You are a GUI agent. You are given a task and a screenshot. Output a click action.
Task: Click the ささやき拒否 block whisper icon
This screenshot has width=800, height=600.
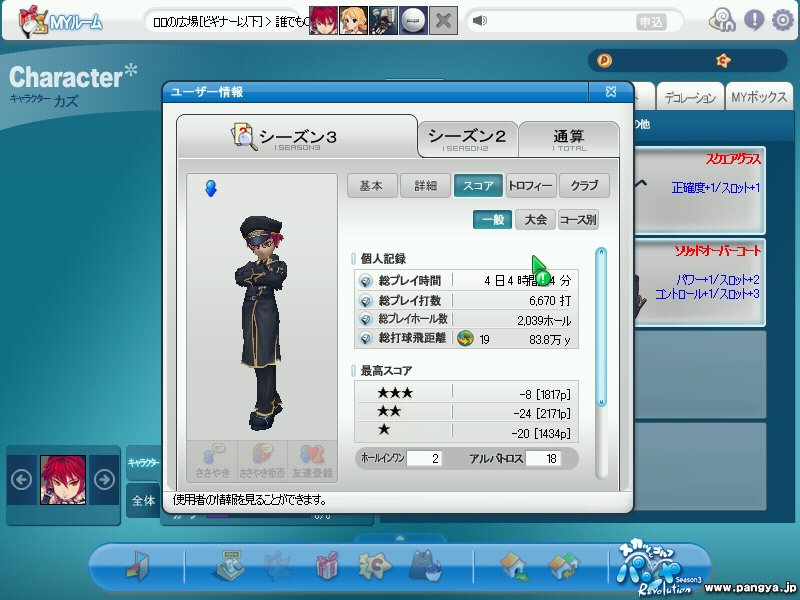click(x=262, y=461)
